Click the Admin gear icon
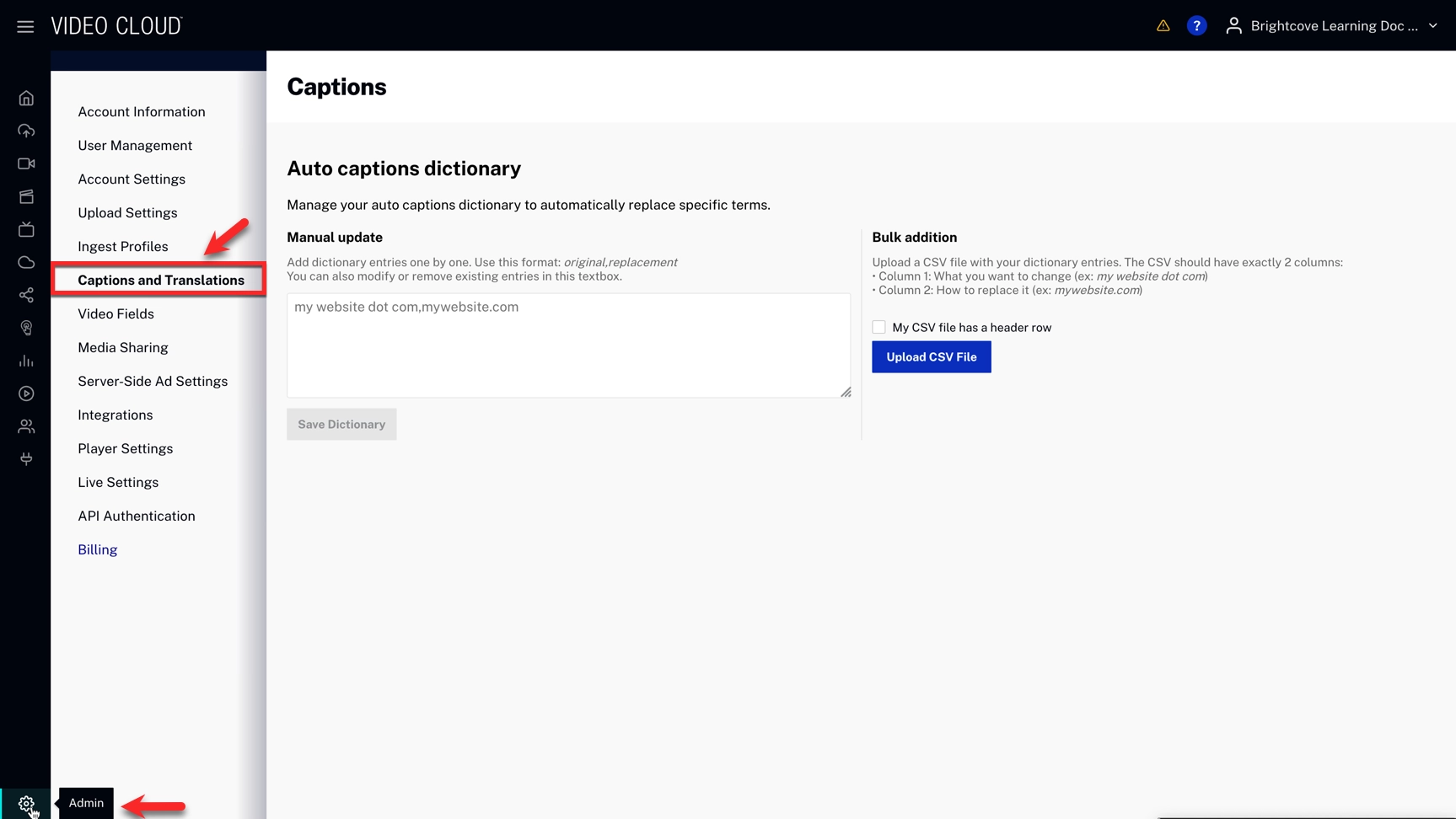The image size is (1456, 819). (x=26, y=803)
